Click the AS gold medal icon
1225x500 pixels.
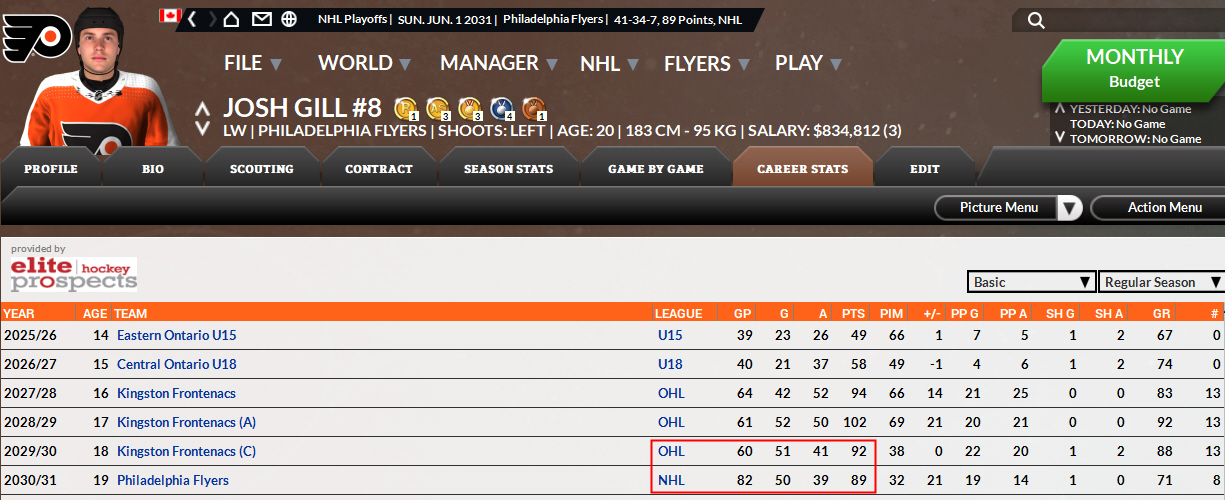click(438, 107)
